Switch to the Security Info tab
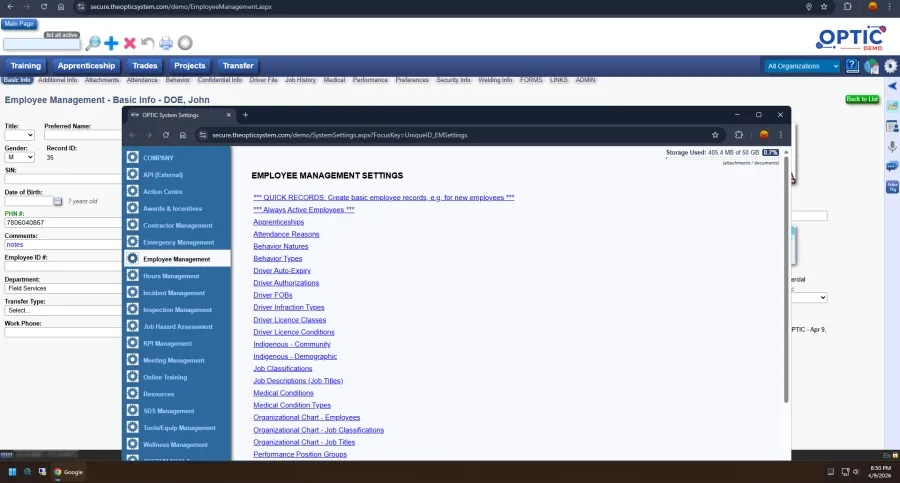 pyautogui.click(x=453, y=80)
